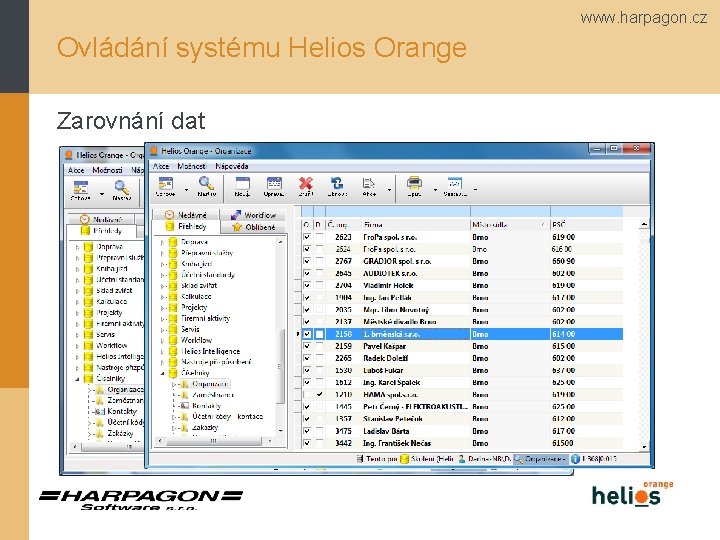Click the tree panel horizontal scrollbar
Screen dimensions: 720x540
214,441
